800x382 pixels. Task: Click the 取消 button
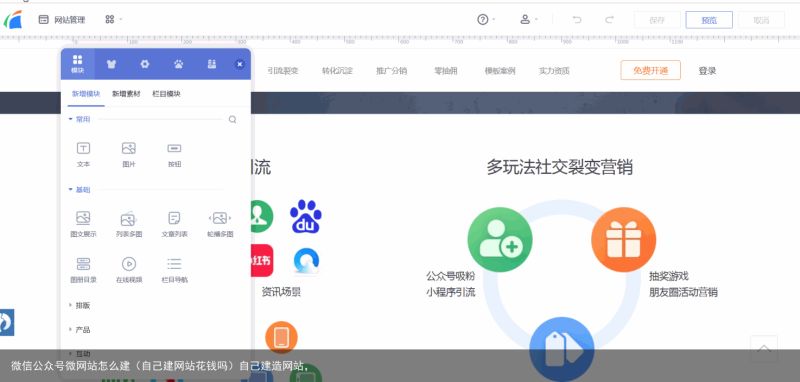coord(761,20)
